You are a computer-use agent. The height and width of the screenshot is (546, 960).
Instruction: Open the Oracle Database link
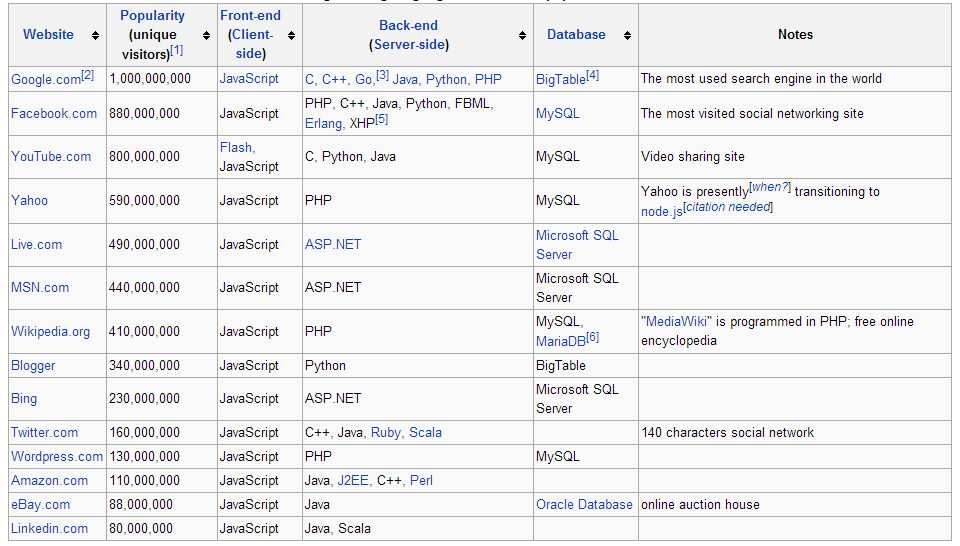coord(584,505)
